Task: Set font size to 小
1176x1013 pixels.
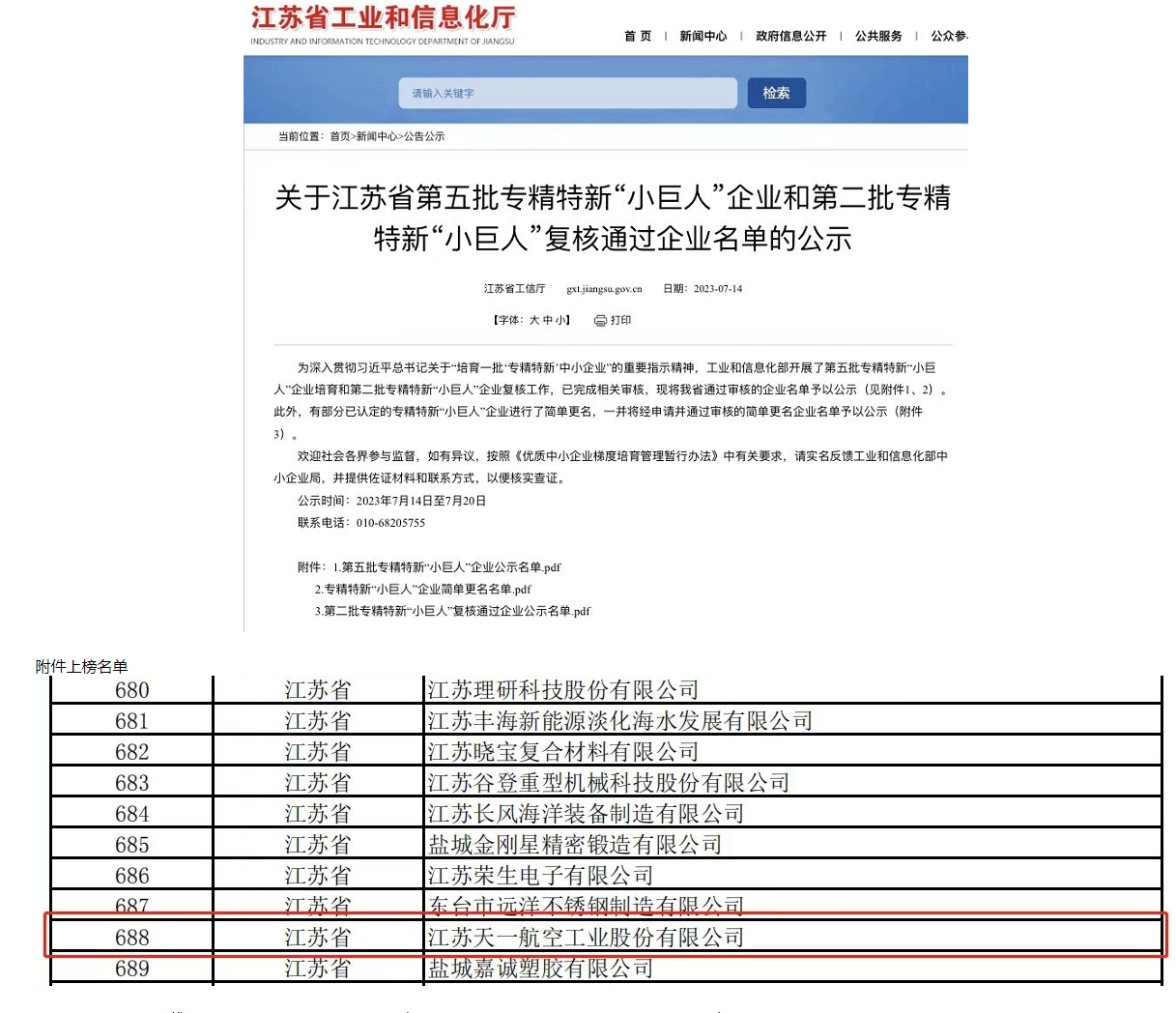Action: coord(560,320)
